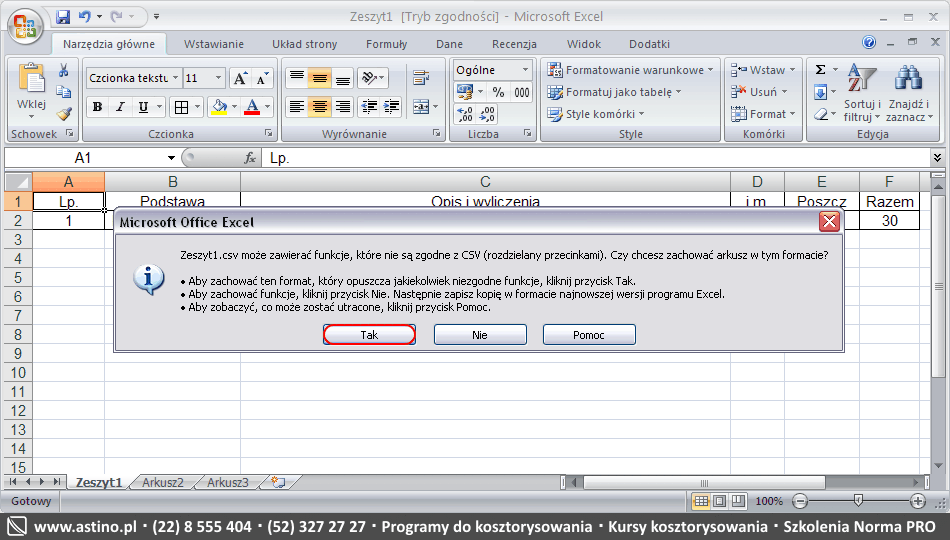
Task: Undo the last action
Action: click(x=84, y=17)
